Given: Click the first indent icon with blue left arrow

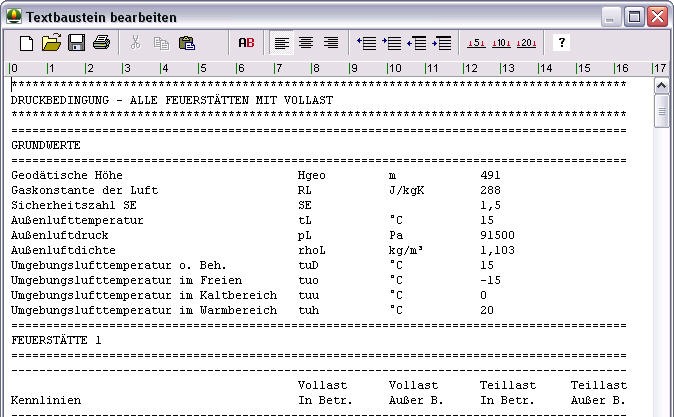Looking at the screenshot, I should click(x=367, y=43).
